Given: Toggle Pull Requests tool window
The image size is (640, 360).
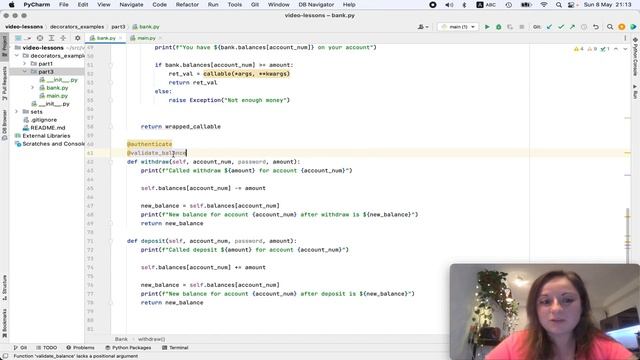Looking at the screenshot, I should point(4,84).
